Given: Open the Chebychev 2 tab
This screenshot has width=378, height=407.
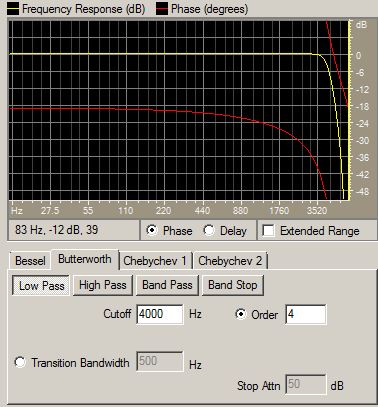Looking at the screenshot, I should click(x=230, y=261).
